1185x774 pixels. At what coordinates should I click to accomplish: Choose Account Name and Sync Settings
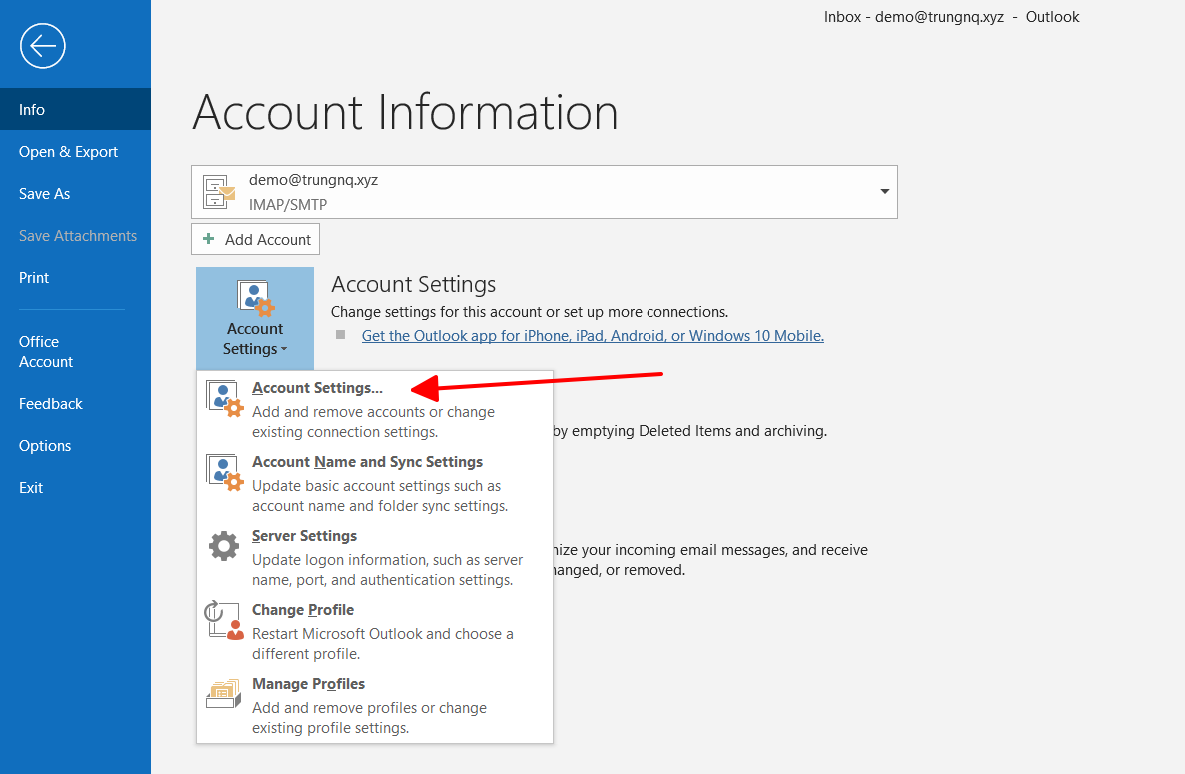tap(375, 483)
